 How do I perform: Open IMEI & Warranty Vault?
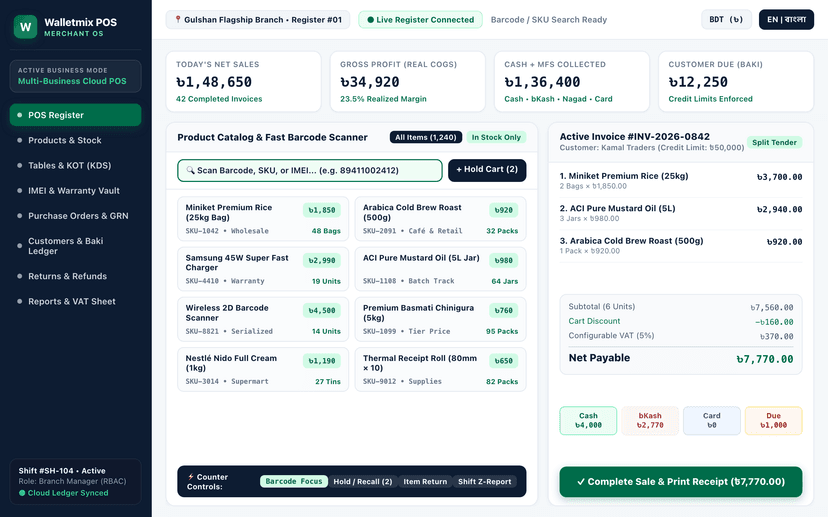76,191
